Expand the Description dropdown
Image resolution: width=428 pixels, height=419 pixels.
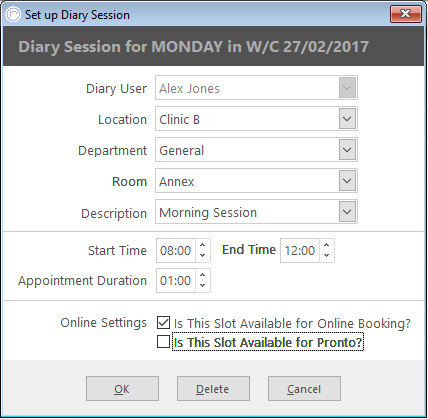tap(347, 212)
